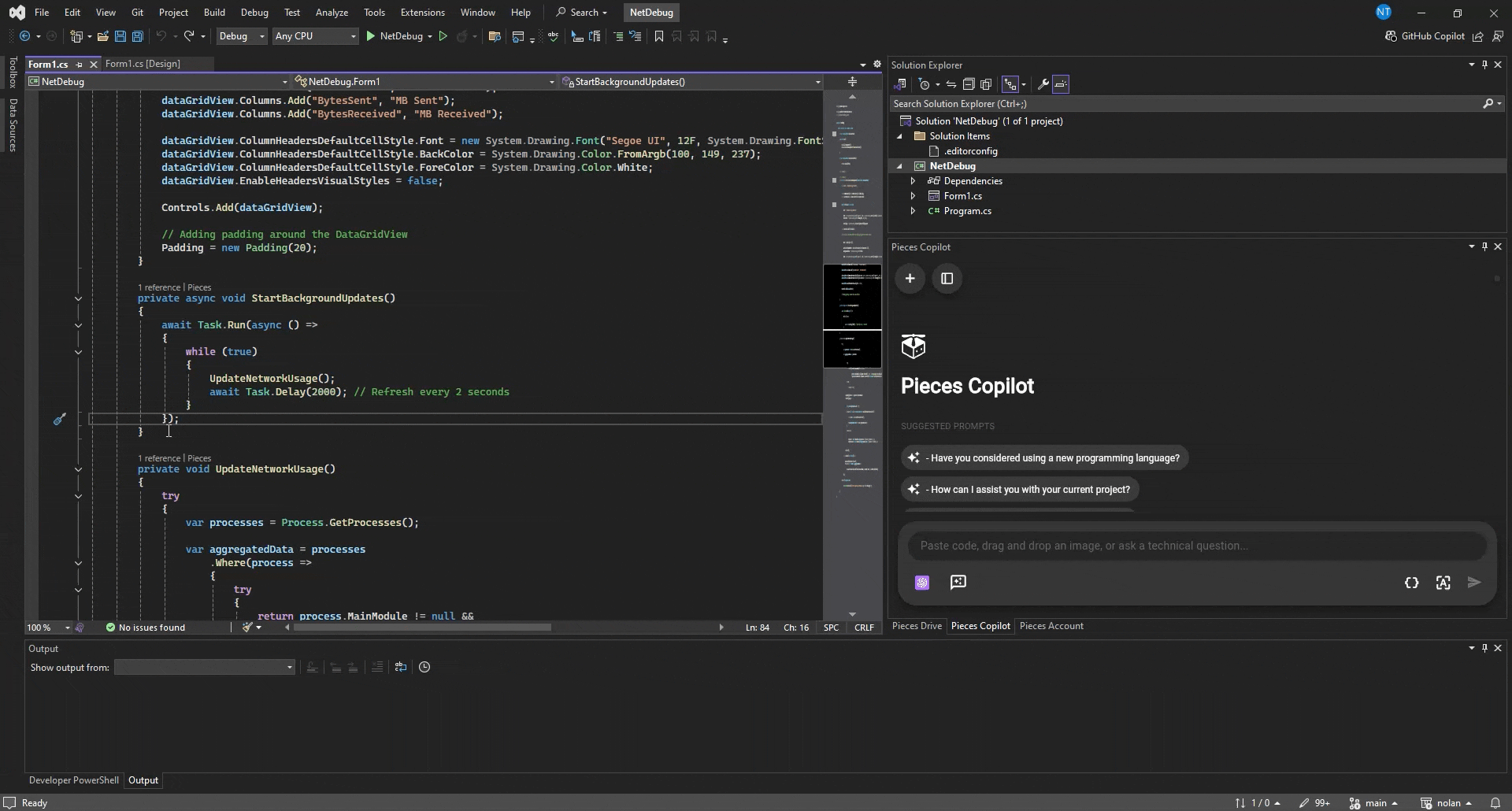Click Start Without Debugging hollow play icon

tap(443, 36)
